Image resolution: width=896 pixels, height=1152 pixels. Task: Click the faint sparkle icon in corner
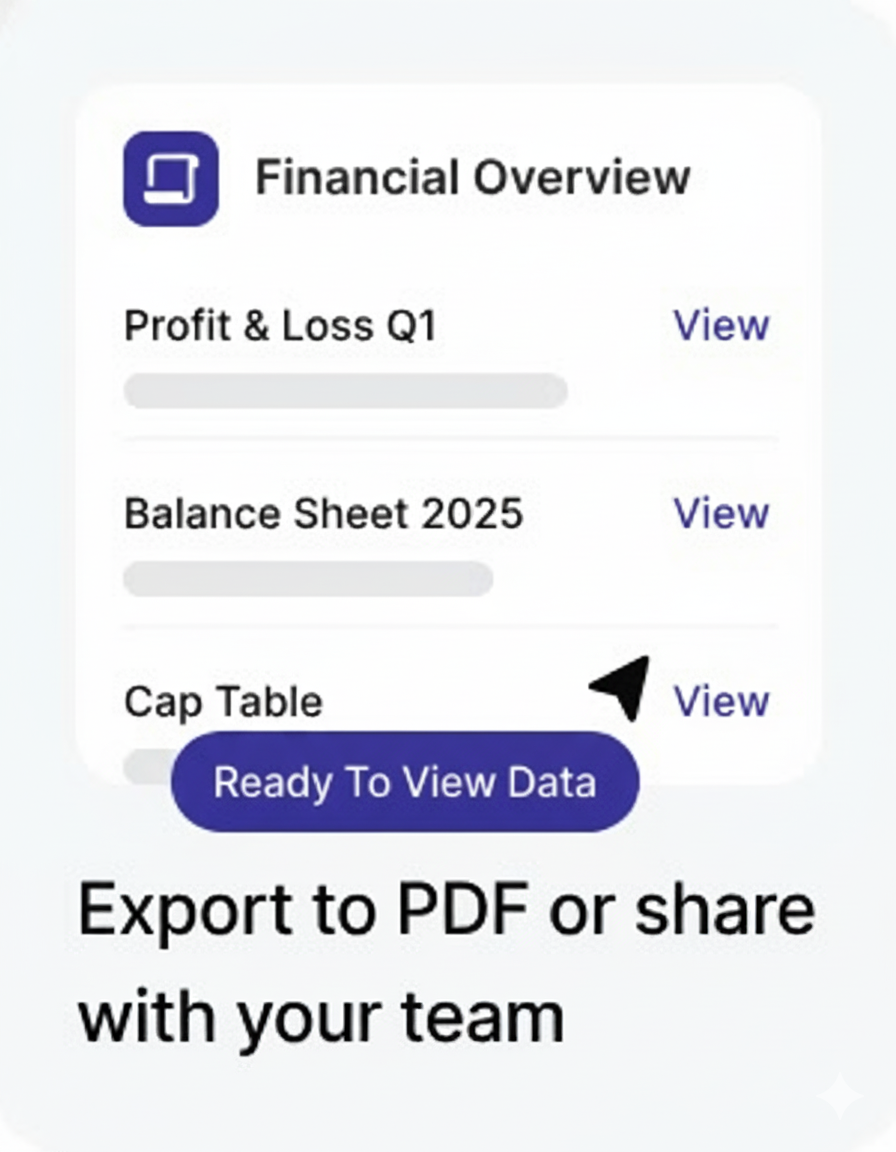(838, 1096)
